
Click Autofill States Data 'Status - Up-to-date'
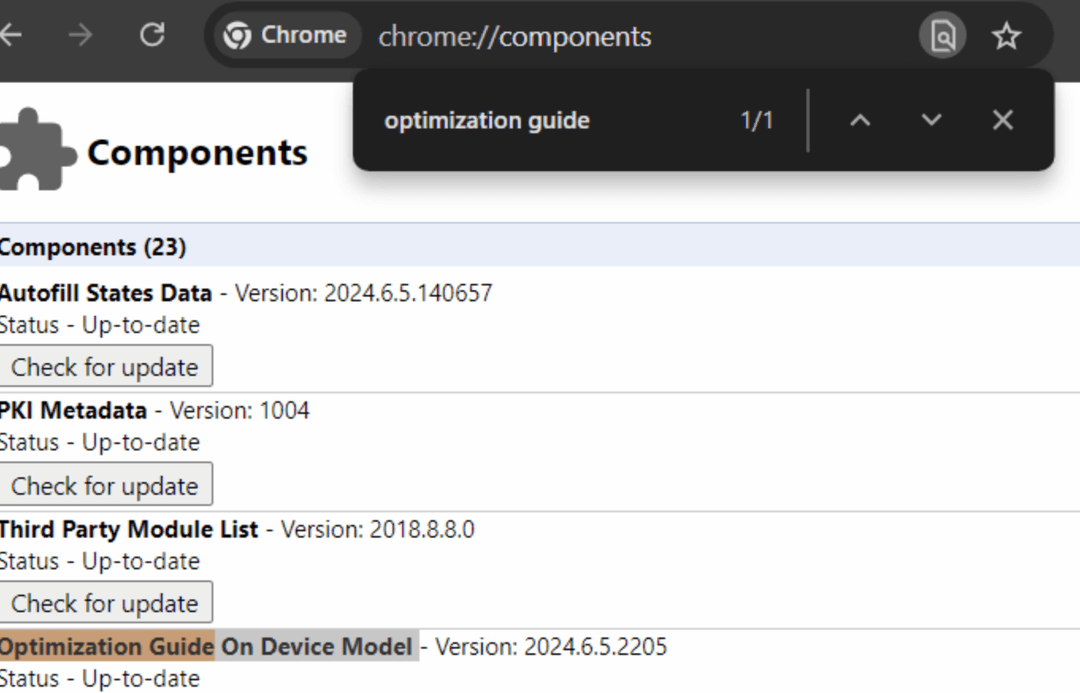[99, 324]
